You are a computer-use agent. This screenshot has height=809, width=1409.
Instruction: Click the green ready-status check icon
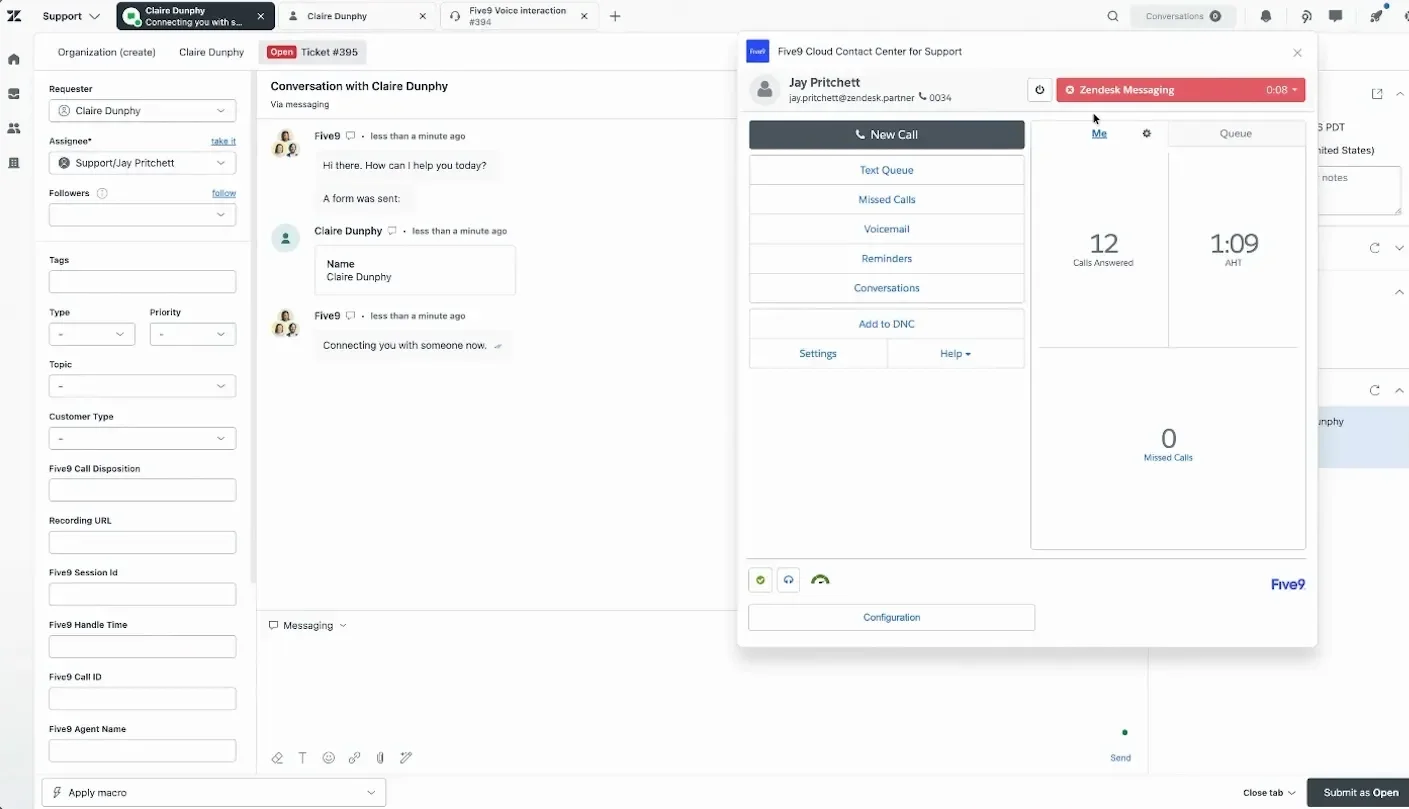click(x=760, y=580)
